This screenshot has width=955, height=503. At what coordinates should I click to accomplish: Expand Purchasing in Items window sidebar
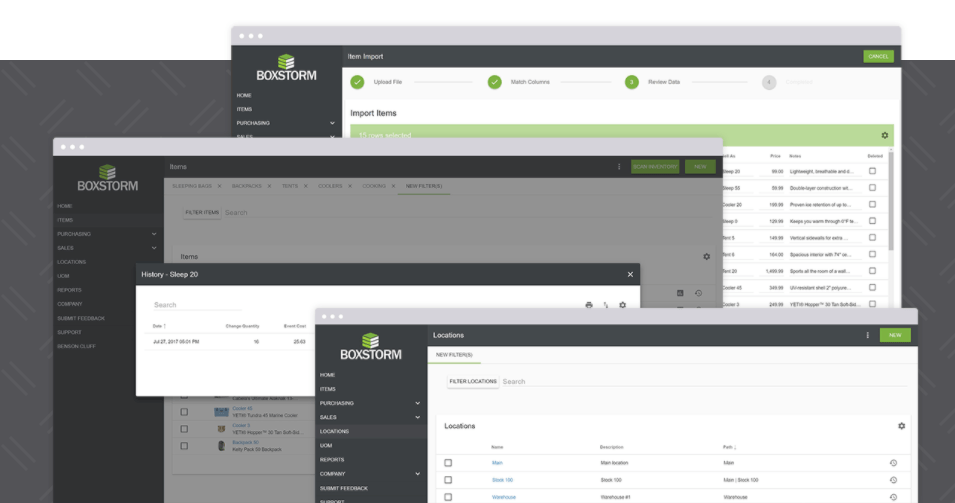coord(154,234)
